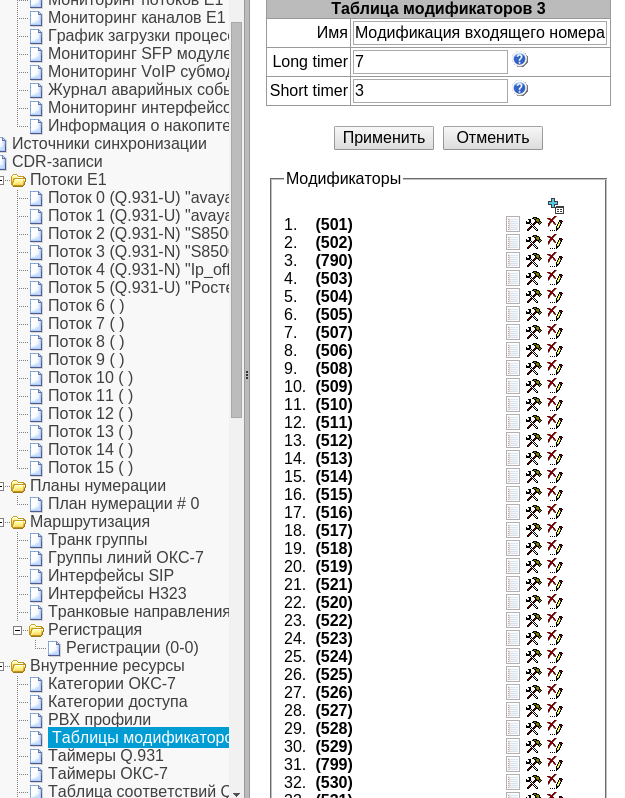The height and width of the screenshot is (798, 625).
Task: Open hammer-wrench settings for modifier (510)
Action: 533,405
